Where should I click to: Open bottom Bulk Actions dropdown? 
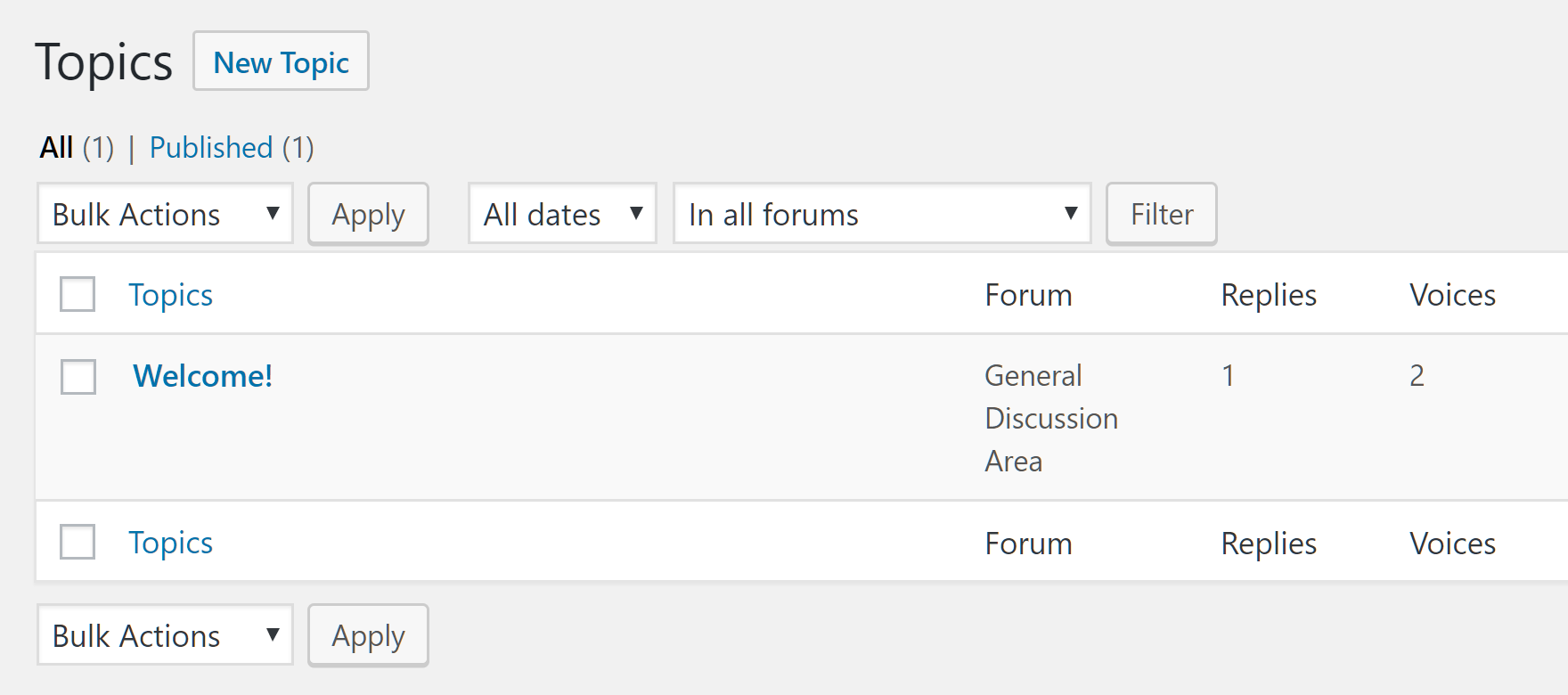coord(165,635)
